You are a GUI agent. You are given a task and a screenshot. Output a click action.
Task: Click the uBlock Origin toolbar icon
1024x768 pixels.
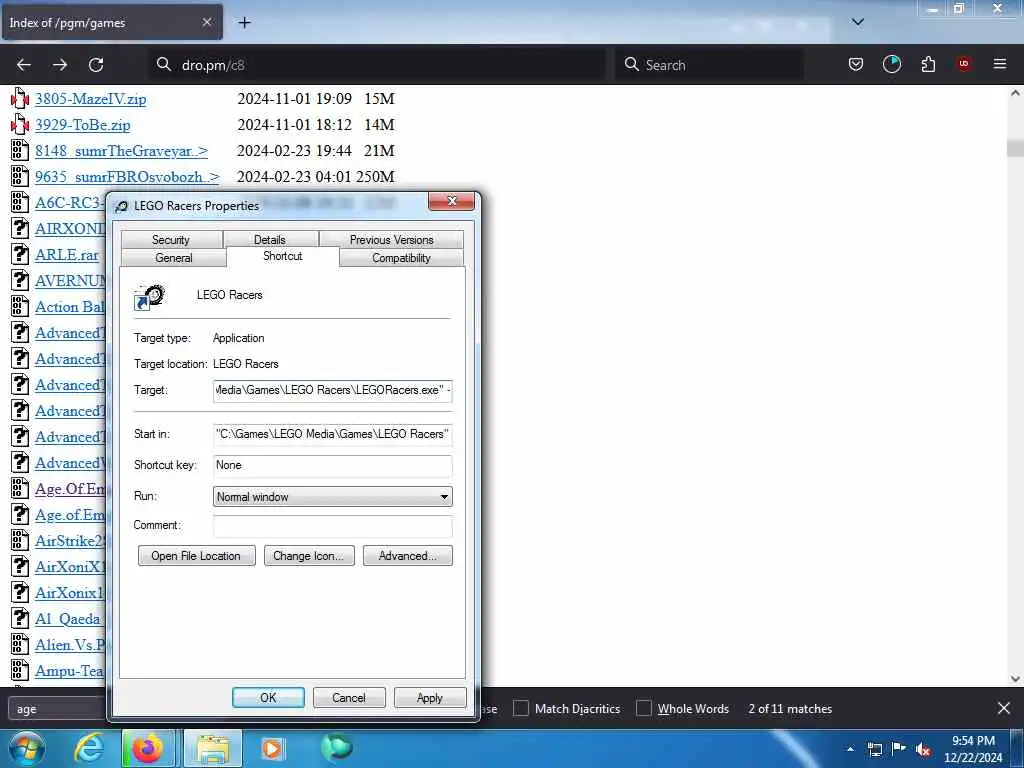pos(963,64)
